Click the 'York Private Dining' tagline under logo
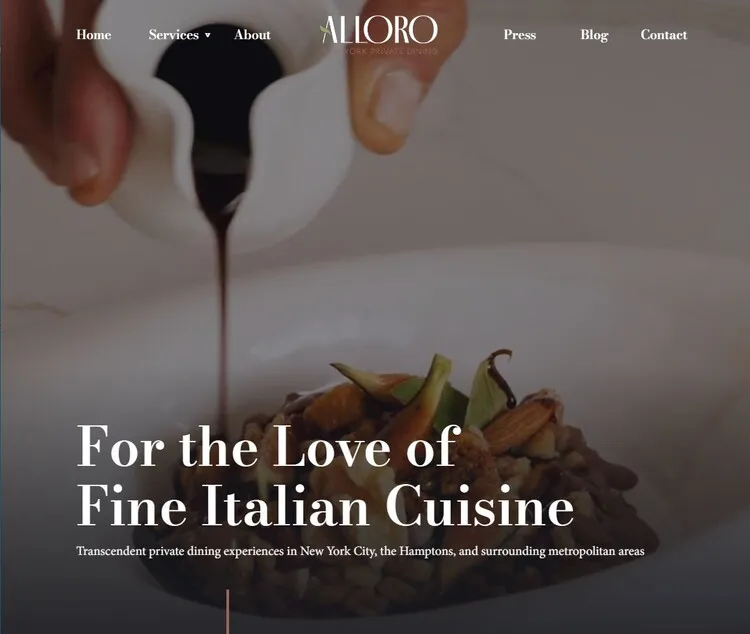750x634 pixels. click(x=391, y=51)
